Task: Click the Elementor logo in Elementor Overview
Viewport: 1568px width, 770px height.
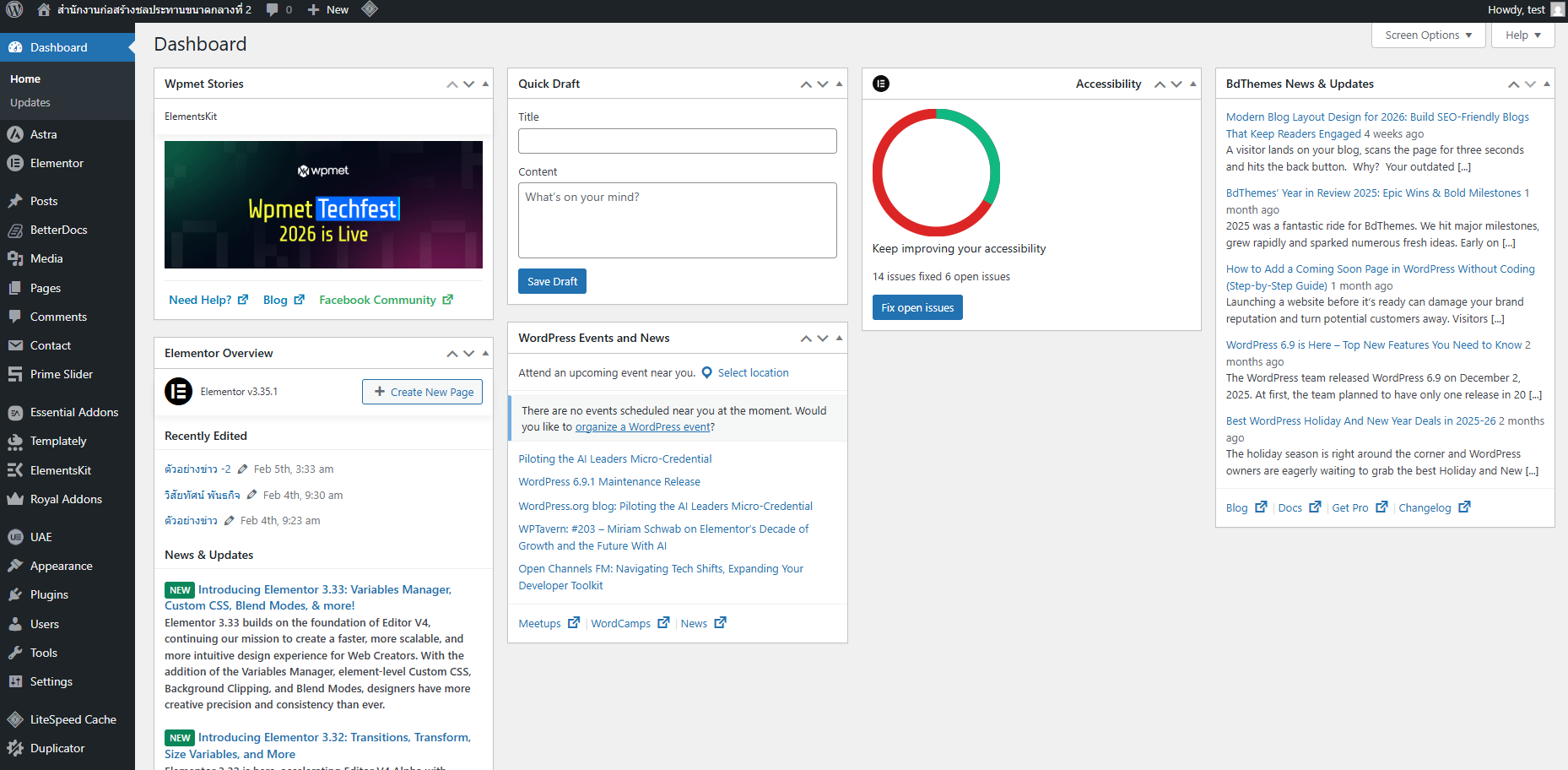Action: pos(178,392)
